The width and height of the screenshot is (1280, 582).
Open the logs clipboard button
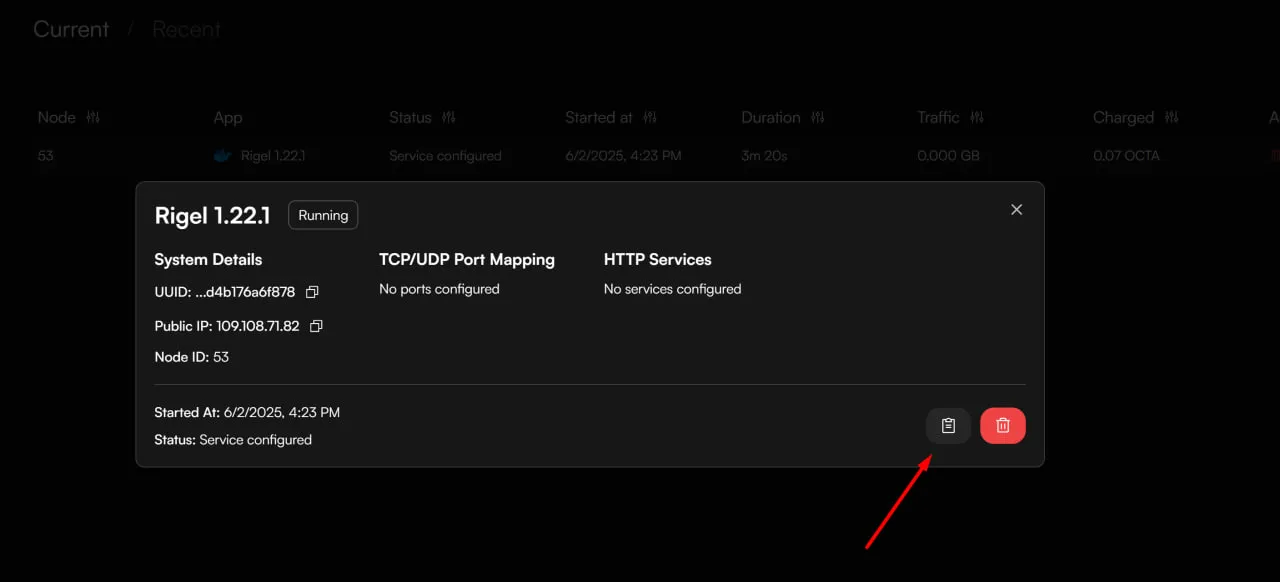pyautogui.click(x=948, y=426)
